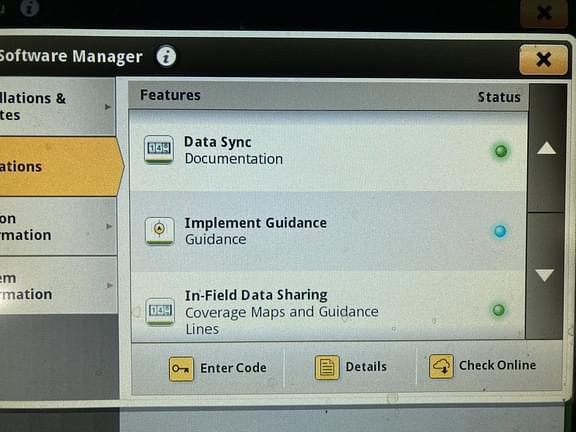Click the Implement Guidance compass icon
The height and width of the screenshot is (432, 576).
click(x=159, y=231)
